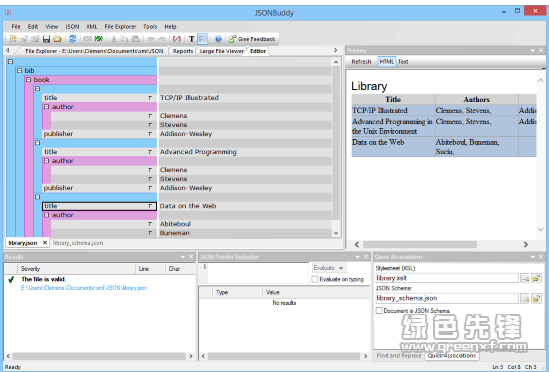Open the Results panel options dropdown arrow

tap(183, 257)
